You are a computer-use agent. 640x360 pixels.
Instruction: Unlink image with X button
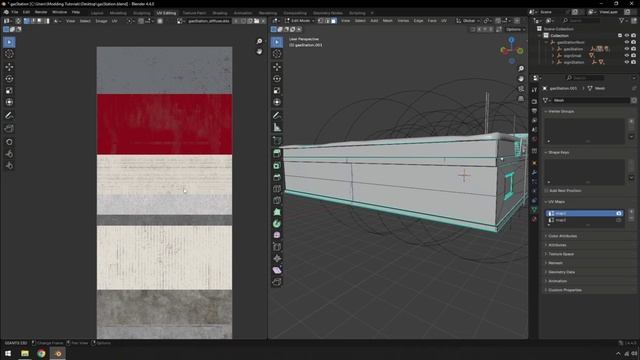click(263, 21)
